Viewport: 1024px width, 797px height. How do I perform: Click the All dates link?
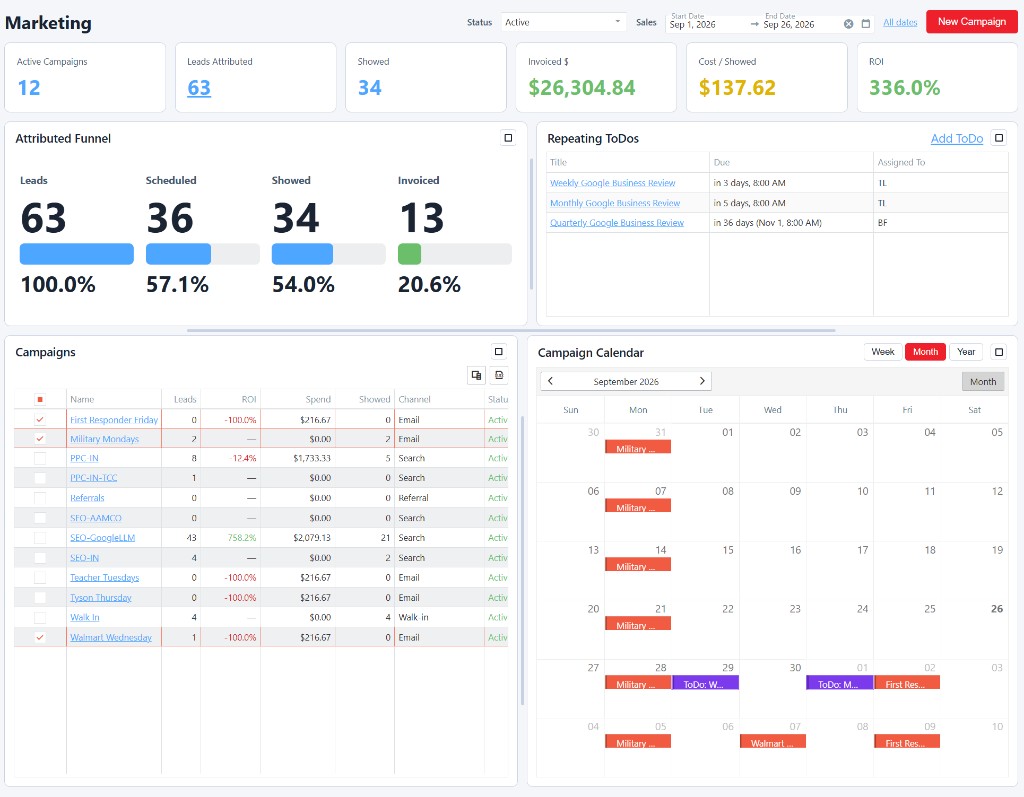pos(900,22)
